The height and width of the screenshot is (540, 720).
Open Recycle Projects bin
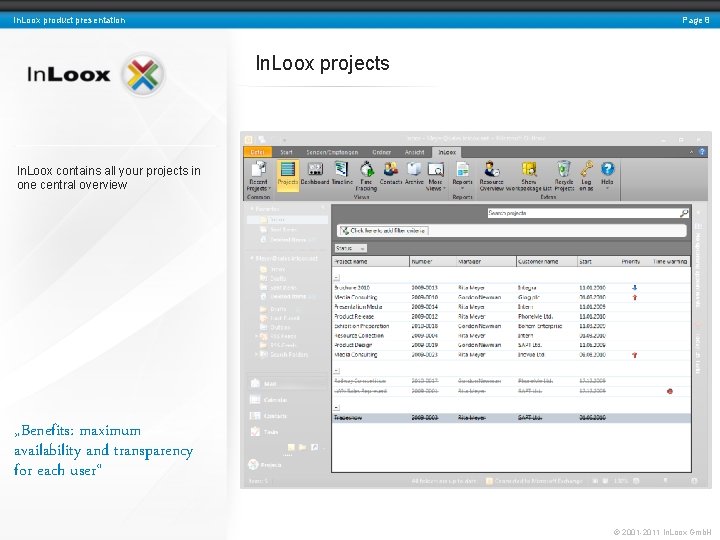click(564, 176)
